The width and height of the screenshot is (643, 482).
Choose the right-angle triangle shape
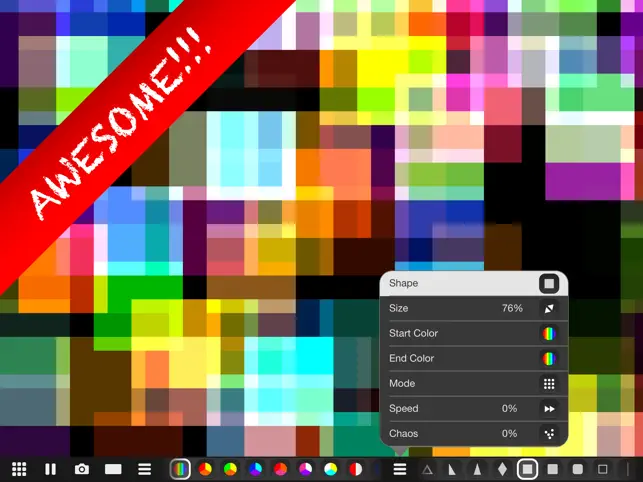click(x=452, y=469)
